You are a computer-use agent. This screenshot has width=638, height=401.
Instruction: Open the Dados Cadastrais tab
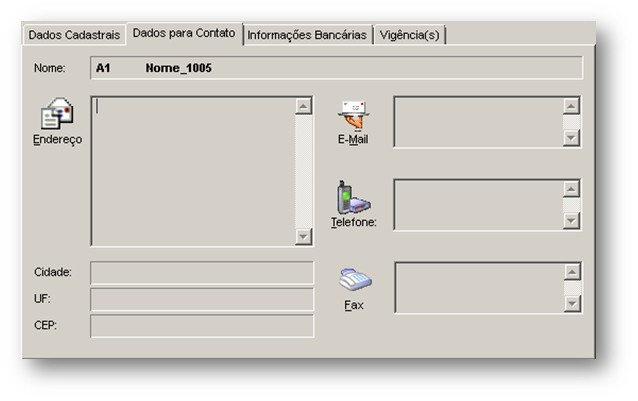tap(75, 34)
